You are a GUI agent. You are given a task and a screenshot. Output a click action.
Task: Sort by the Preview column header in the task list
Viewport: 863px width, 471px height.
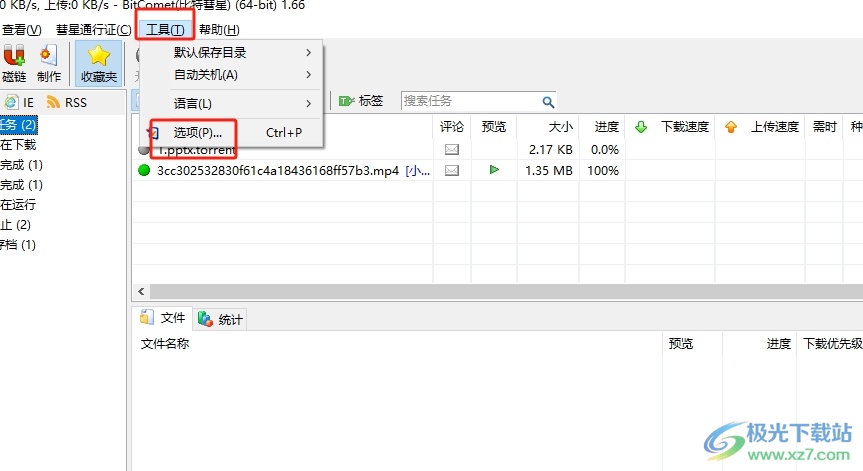[x=494, y=127]
